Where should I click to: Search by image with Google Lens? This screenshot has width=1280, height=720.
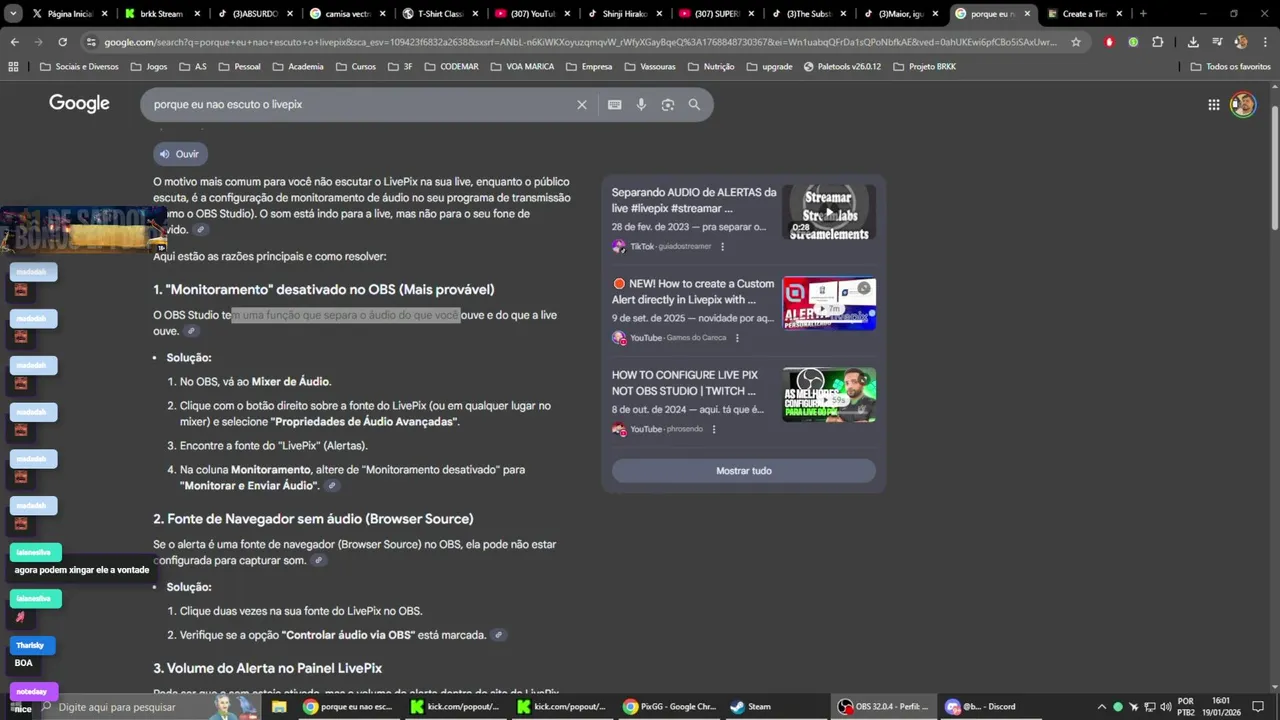[x=668, y=105]
